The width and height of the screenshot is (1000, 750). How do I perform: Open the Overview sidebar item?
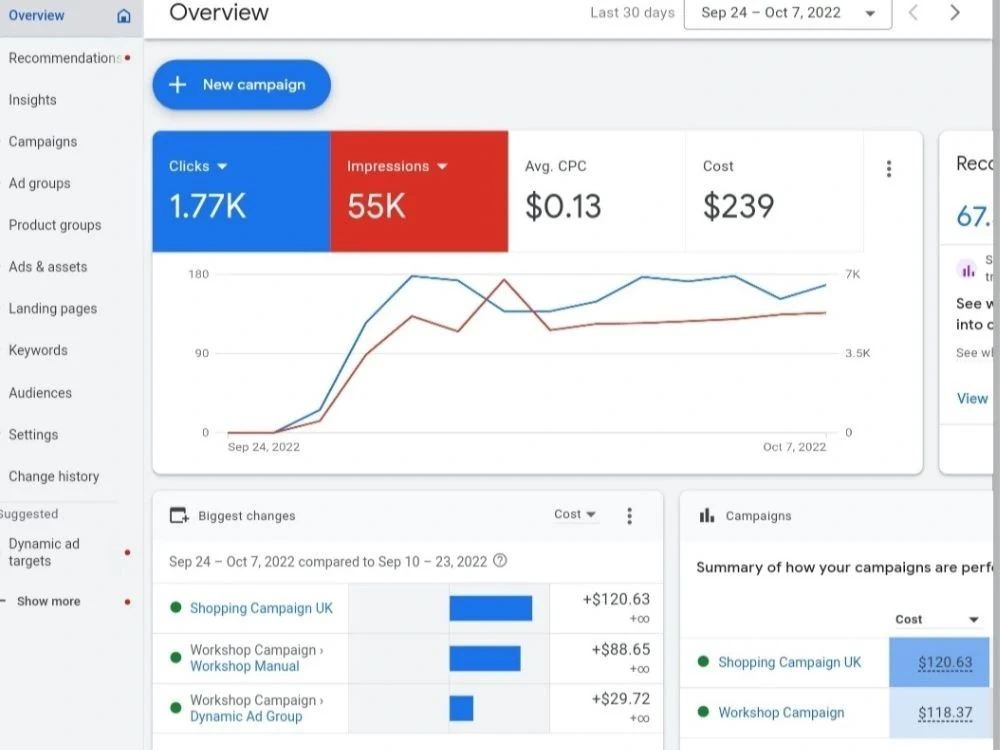36,15
